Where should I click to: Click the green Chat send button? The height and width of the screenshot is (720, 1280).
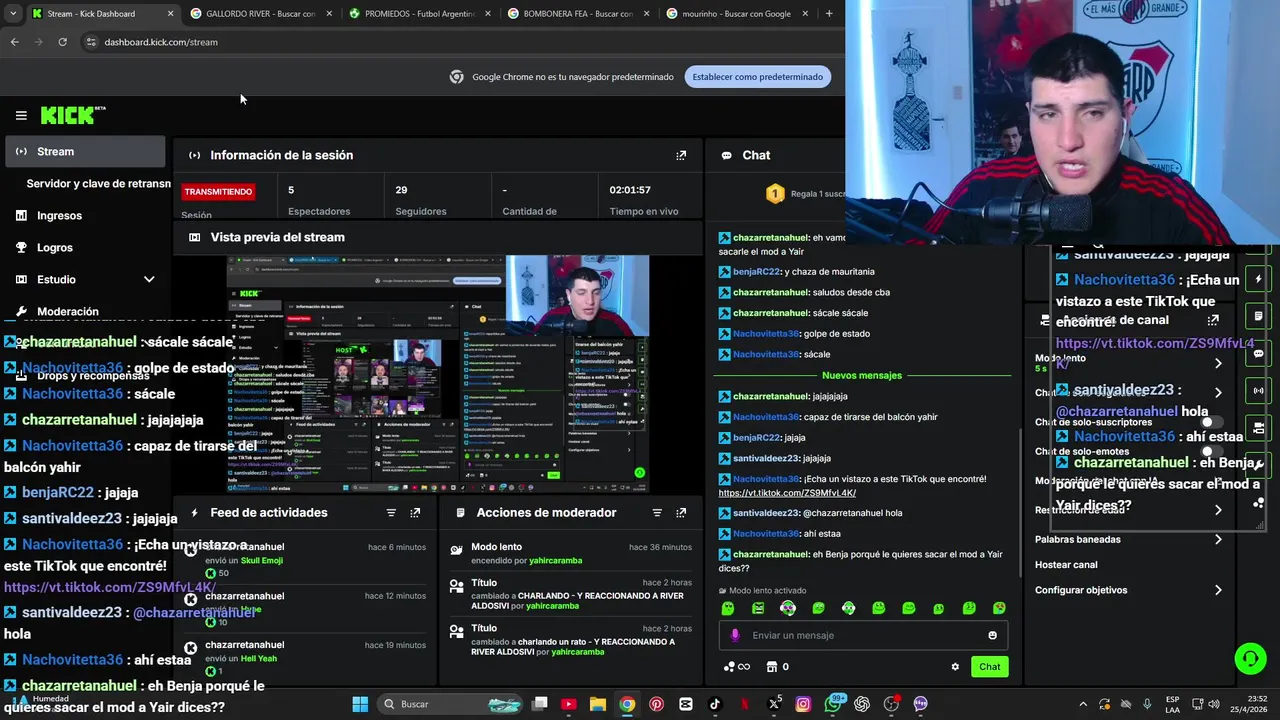tap(989, 667)
